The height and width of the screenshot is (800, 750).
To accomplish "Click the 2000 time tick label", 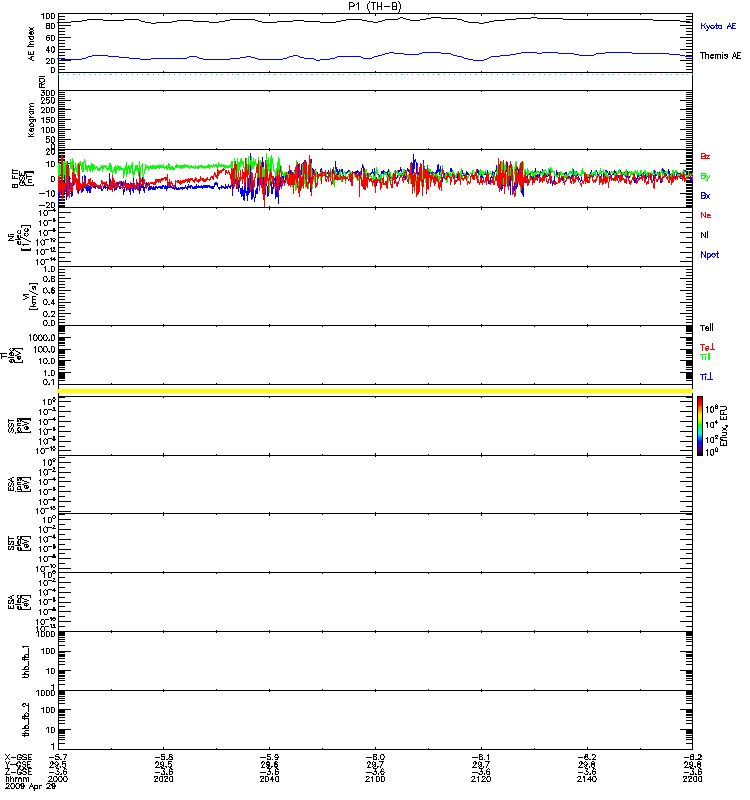I will coord(58,779).
